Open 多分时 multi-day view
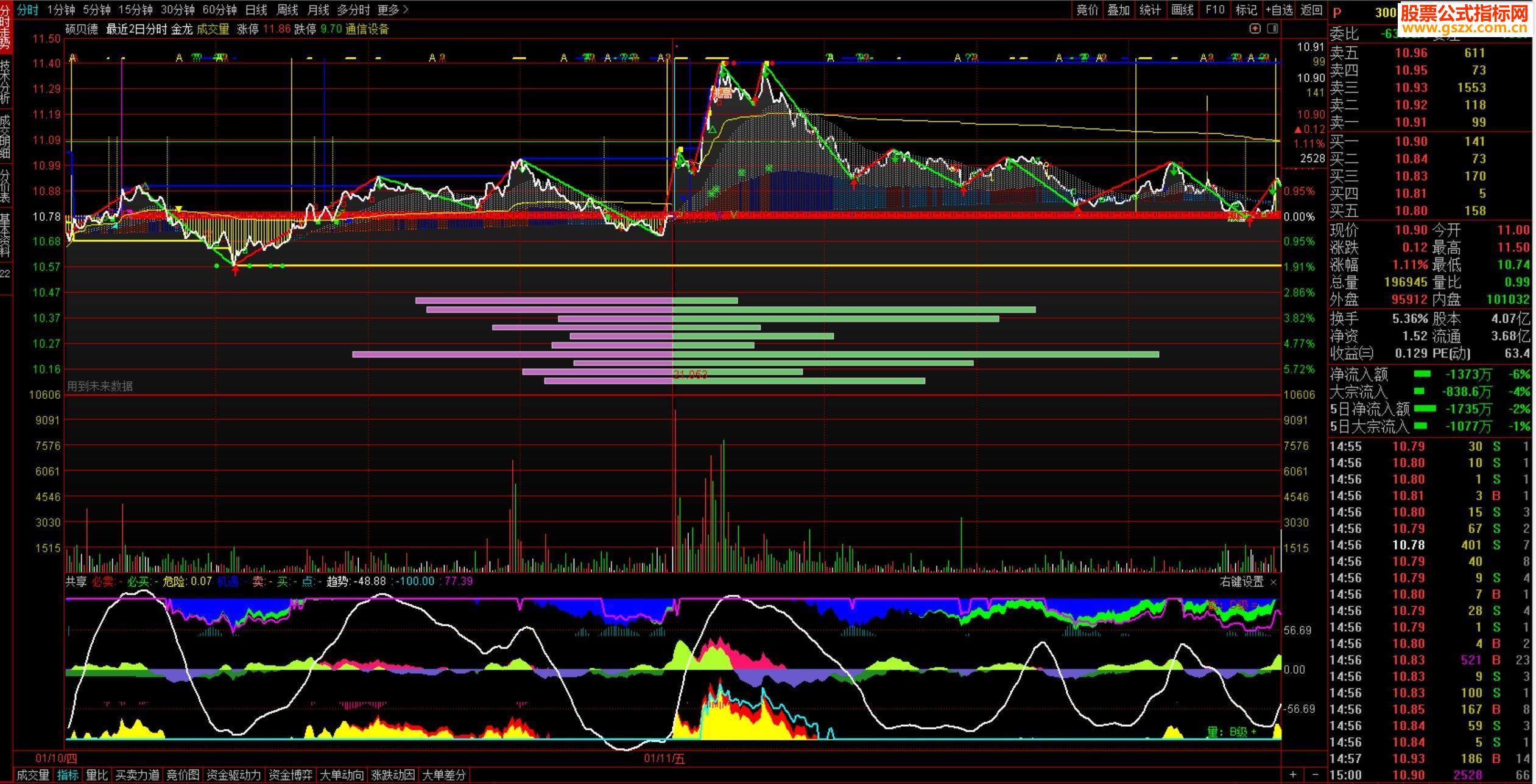Screen dimensions: 1536x784 pos(353,10)
